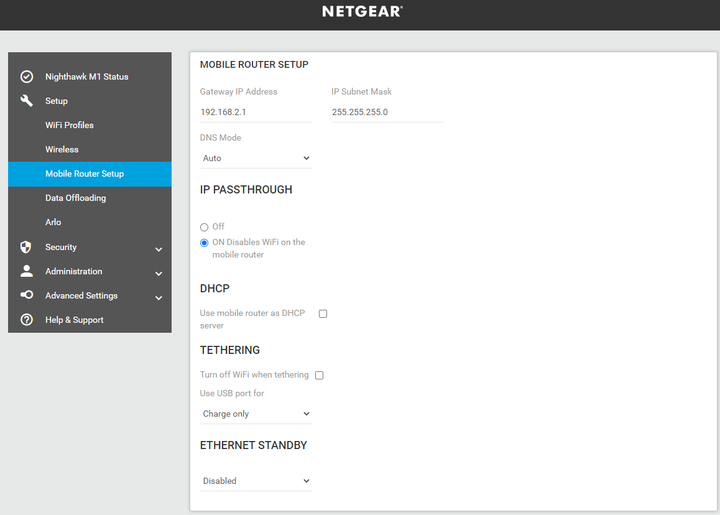Open Advanced Settings section label

click(81, 296)
